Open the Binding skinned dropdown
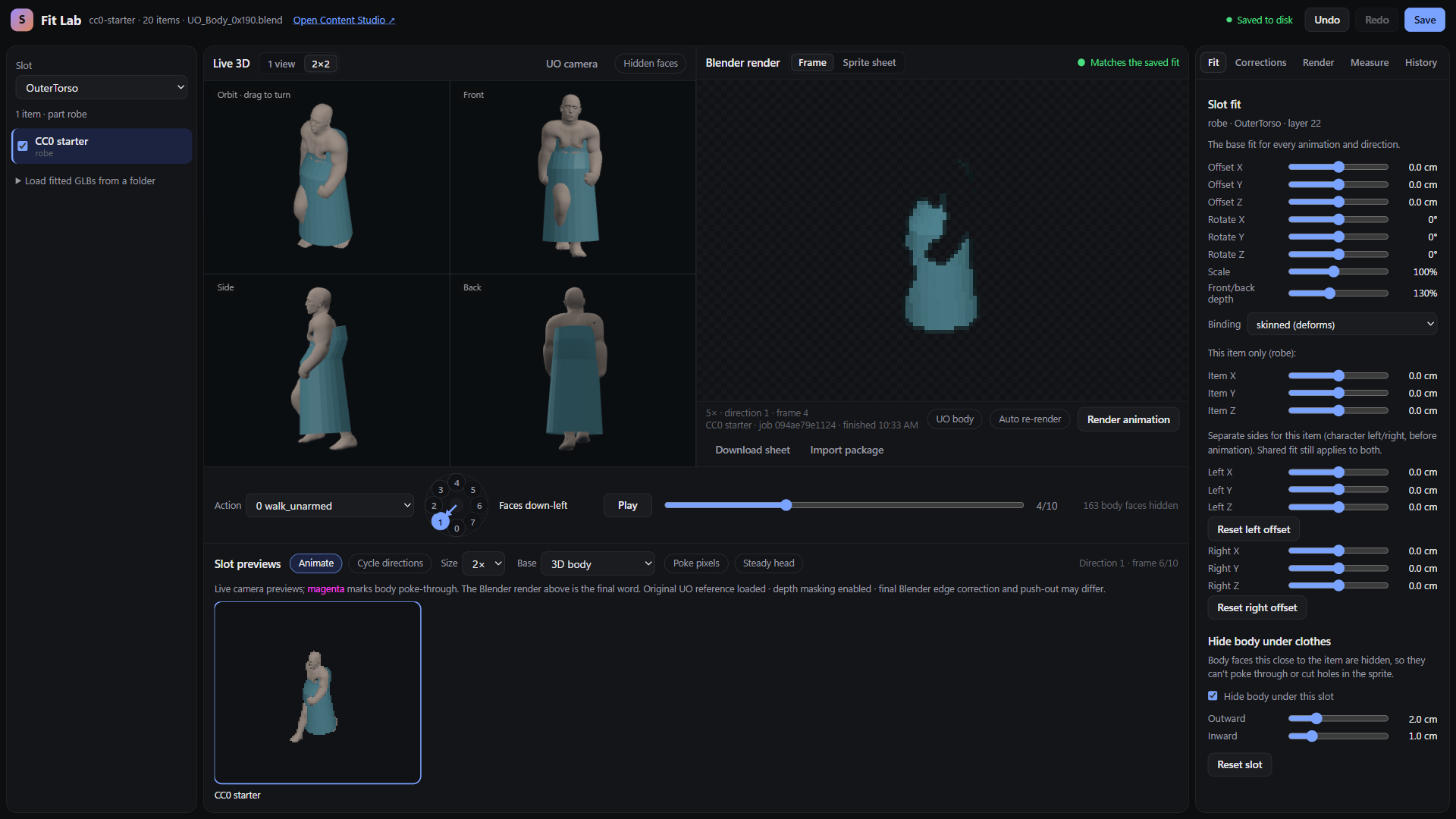 (1341, 325)
